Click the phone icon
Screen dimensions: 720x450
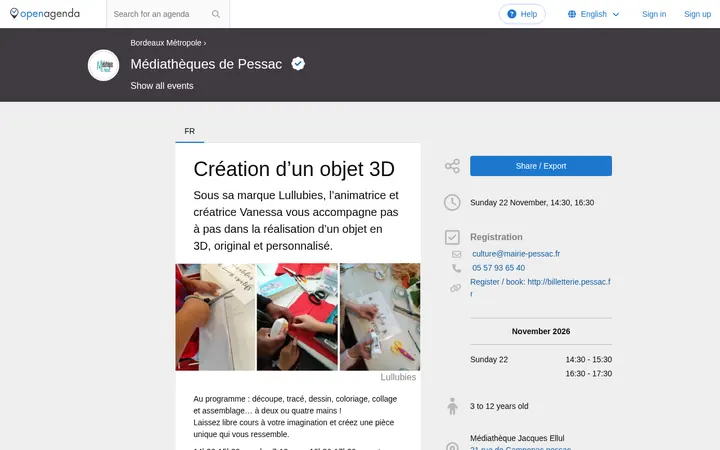click(x=456, y=268)
